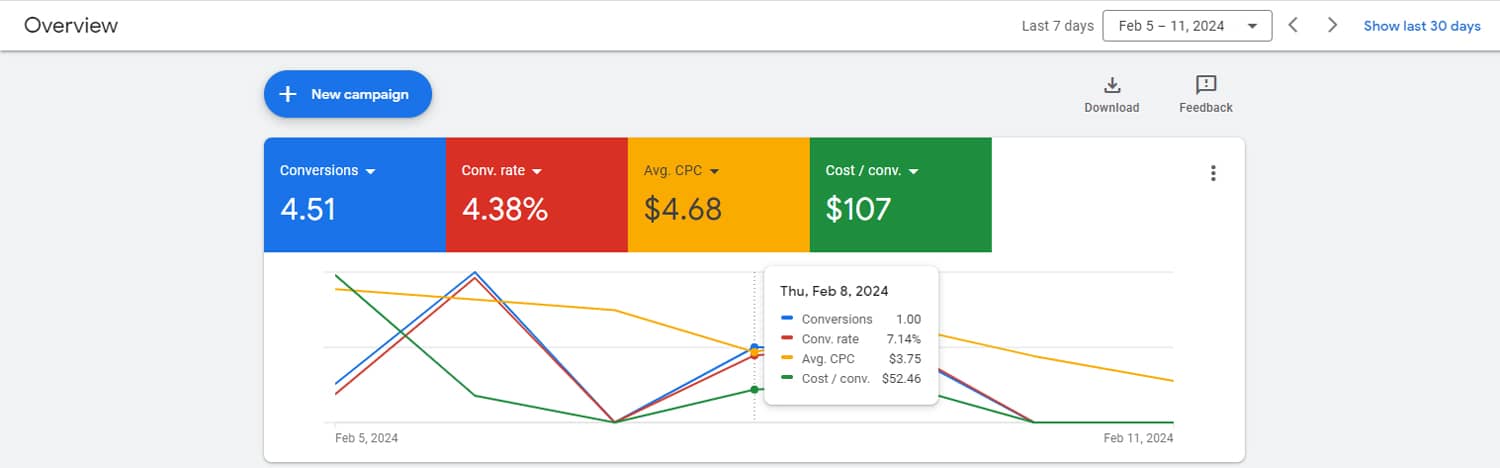This screenshot has height=468, width=1500.
Task: Click the Feb 5, 2024 axis label
Action: pos(366,438)
